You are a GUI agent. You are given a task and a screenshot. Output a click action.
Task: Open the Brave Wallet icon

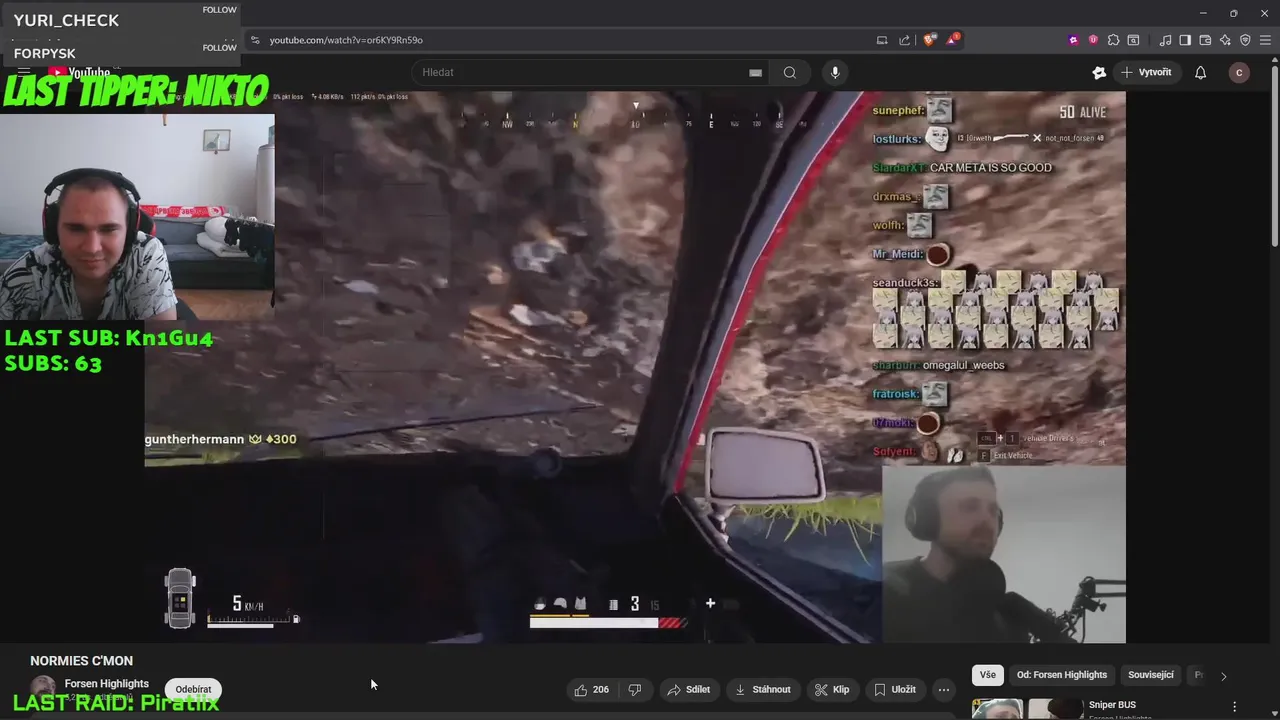pyautogui.click(x=1205, y=40)
